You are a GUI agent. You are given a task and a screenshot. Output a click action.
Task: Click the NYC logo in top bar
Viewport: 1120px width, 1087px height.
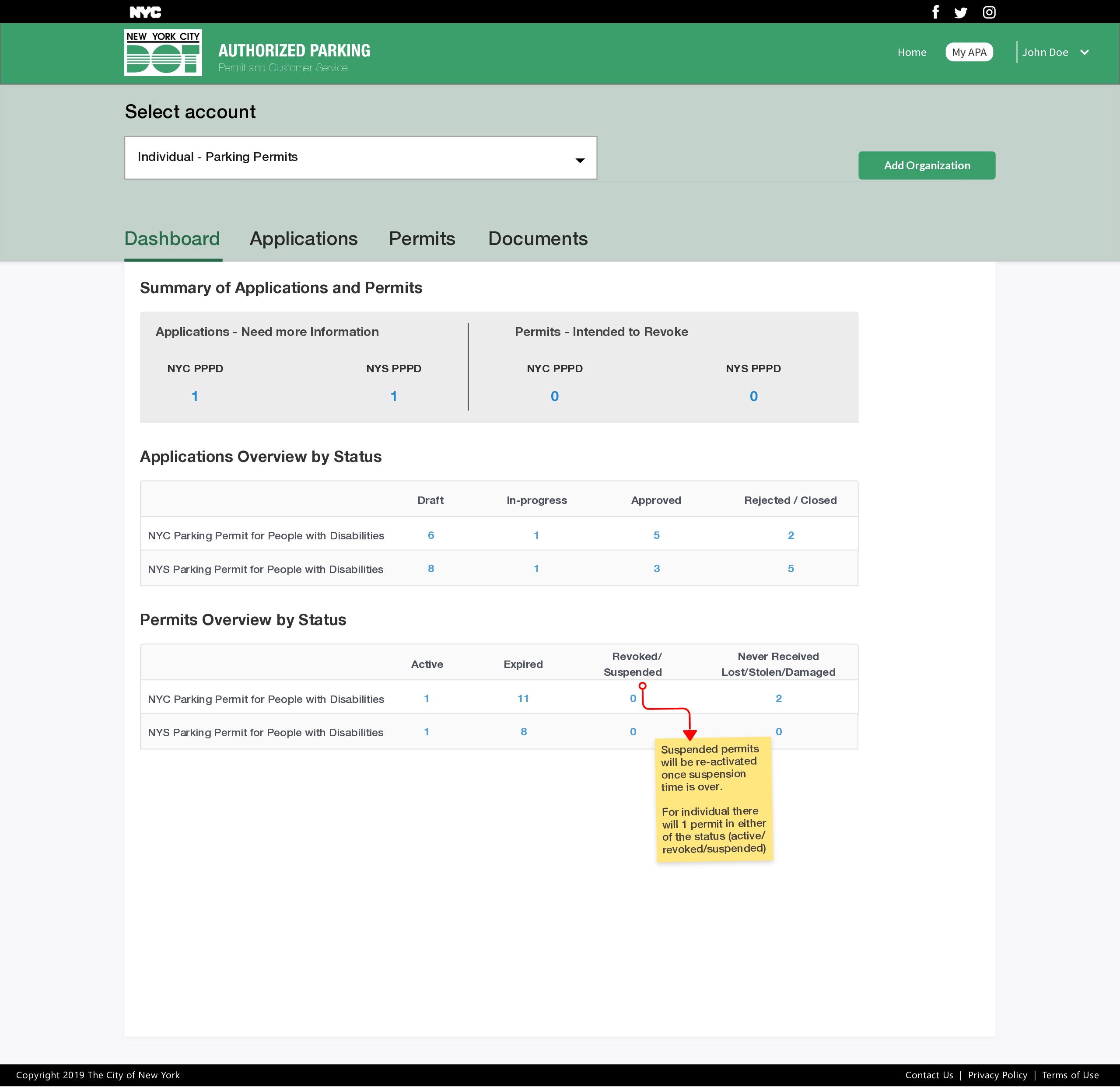[145, 12]
